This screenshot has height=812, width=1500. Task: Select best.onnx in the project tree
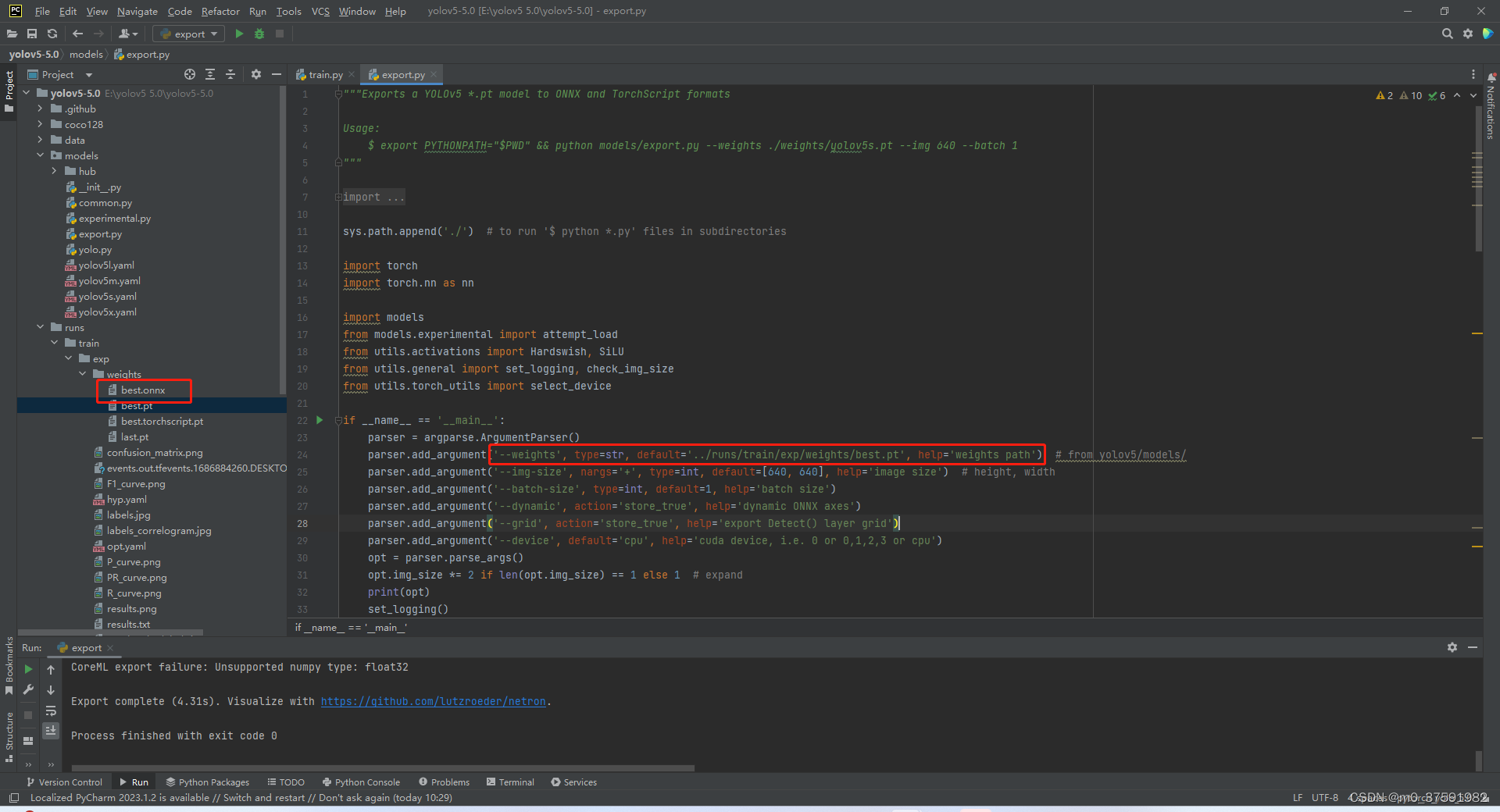(x=143, y=390)
